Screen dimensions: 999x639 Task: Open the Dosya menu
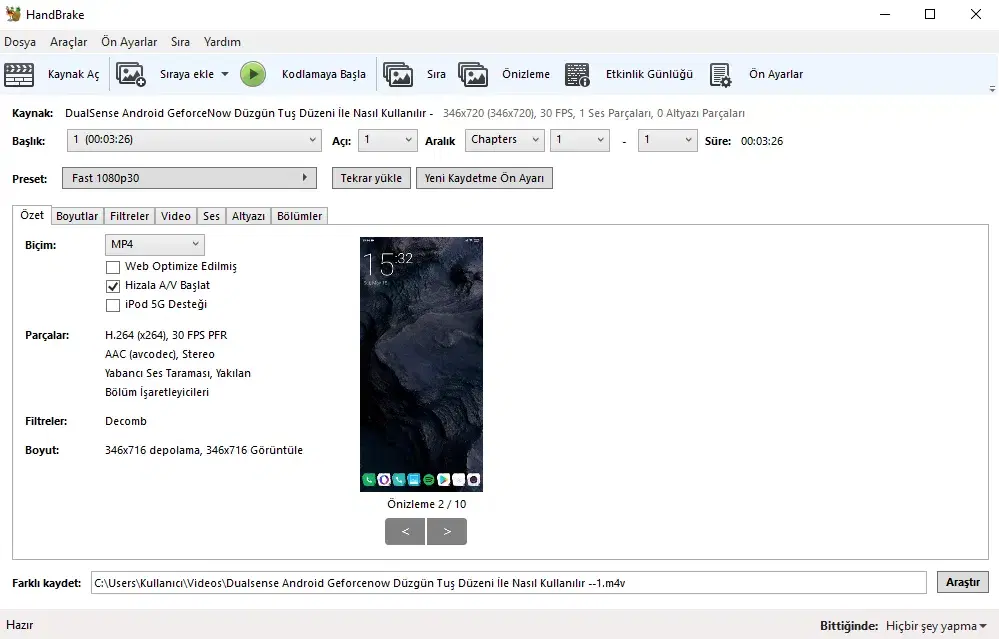pyautogui.click(x=20, y=42)
